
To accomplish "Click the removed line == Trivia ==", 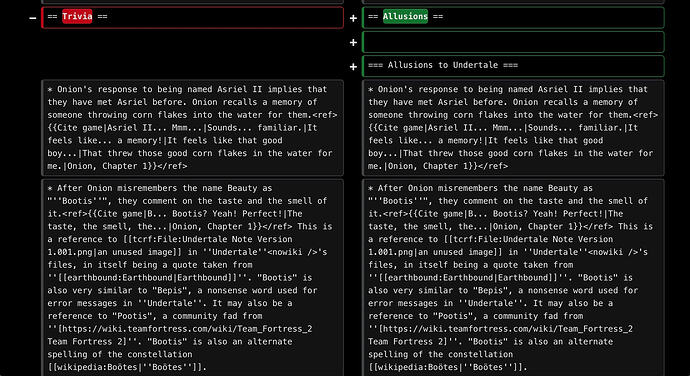I will [192, 18].
